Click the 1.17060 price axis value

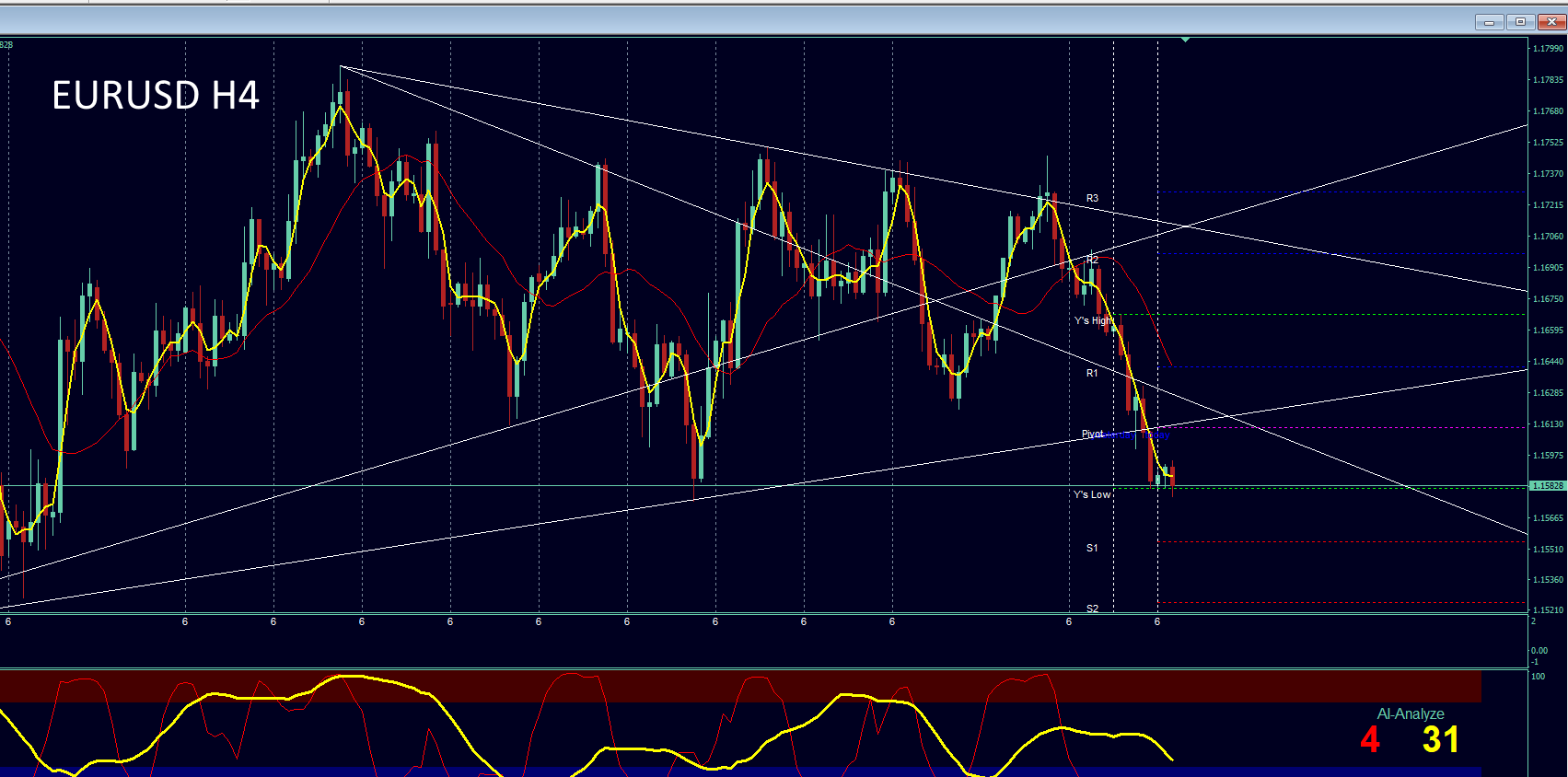[1549, 237]
